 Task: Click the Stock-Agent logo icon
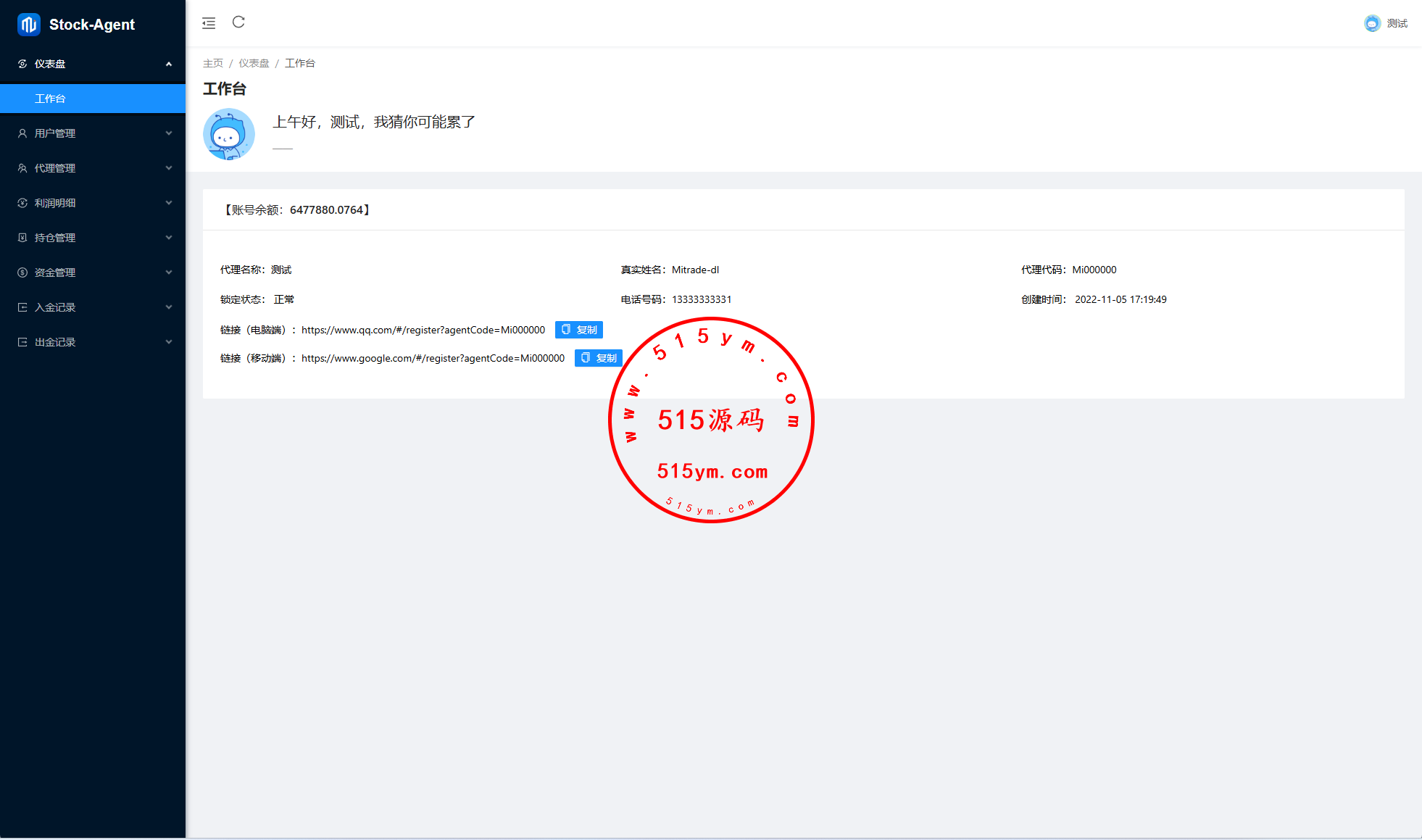pos(29,25)
